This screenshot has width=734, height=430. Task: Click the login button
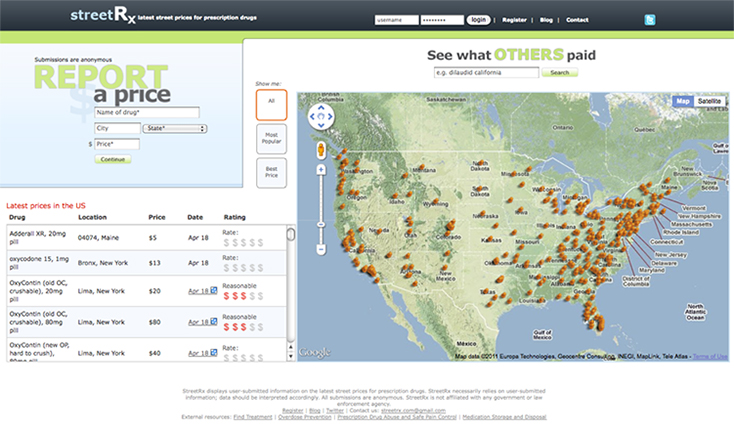click(x=478, y=20)
